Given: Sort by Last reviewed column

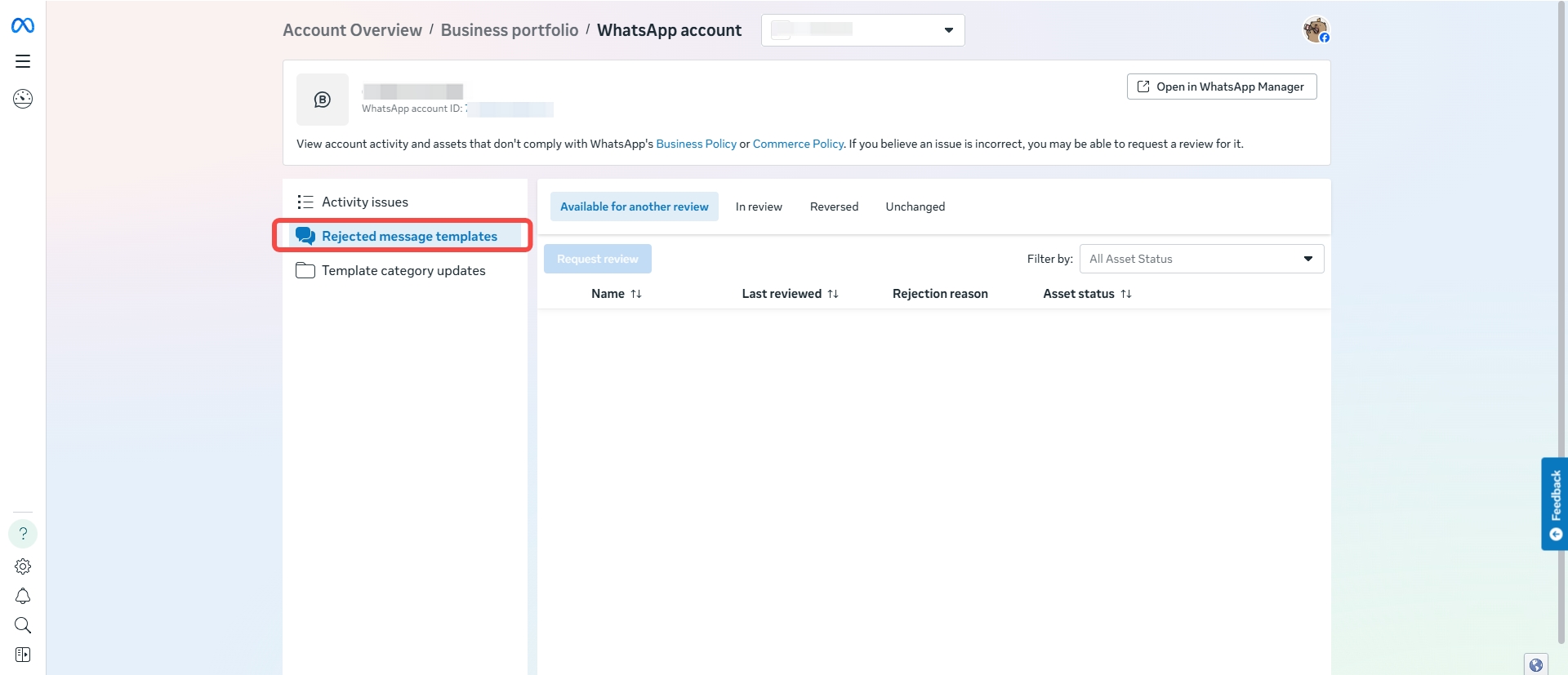Looking at the screenshot, I should coord(790,294).
